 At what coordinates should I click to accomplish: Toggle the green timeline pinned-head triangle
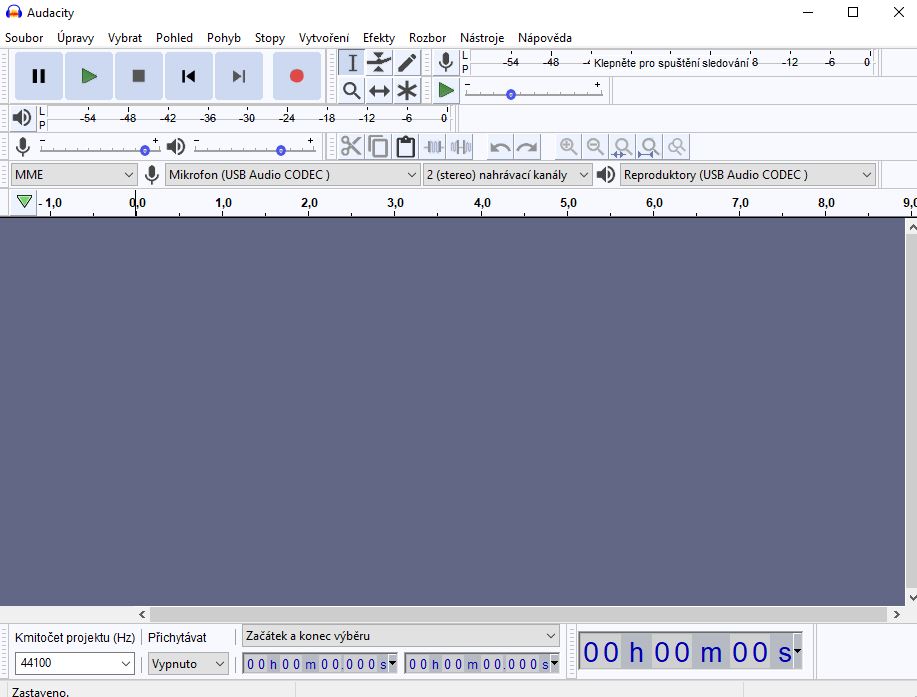tap(24, 202)
